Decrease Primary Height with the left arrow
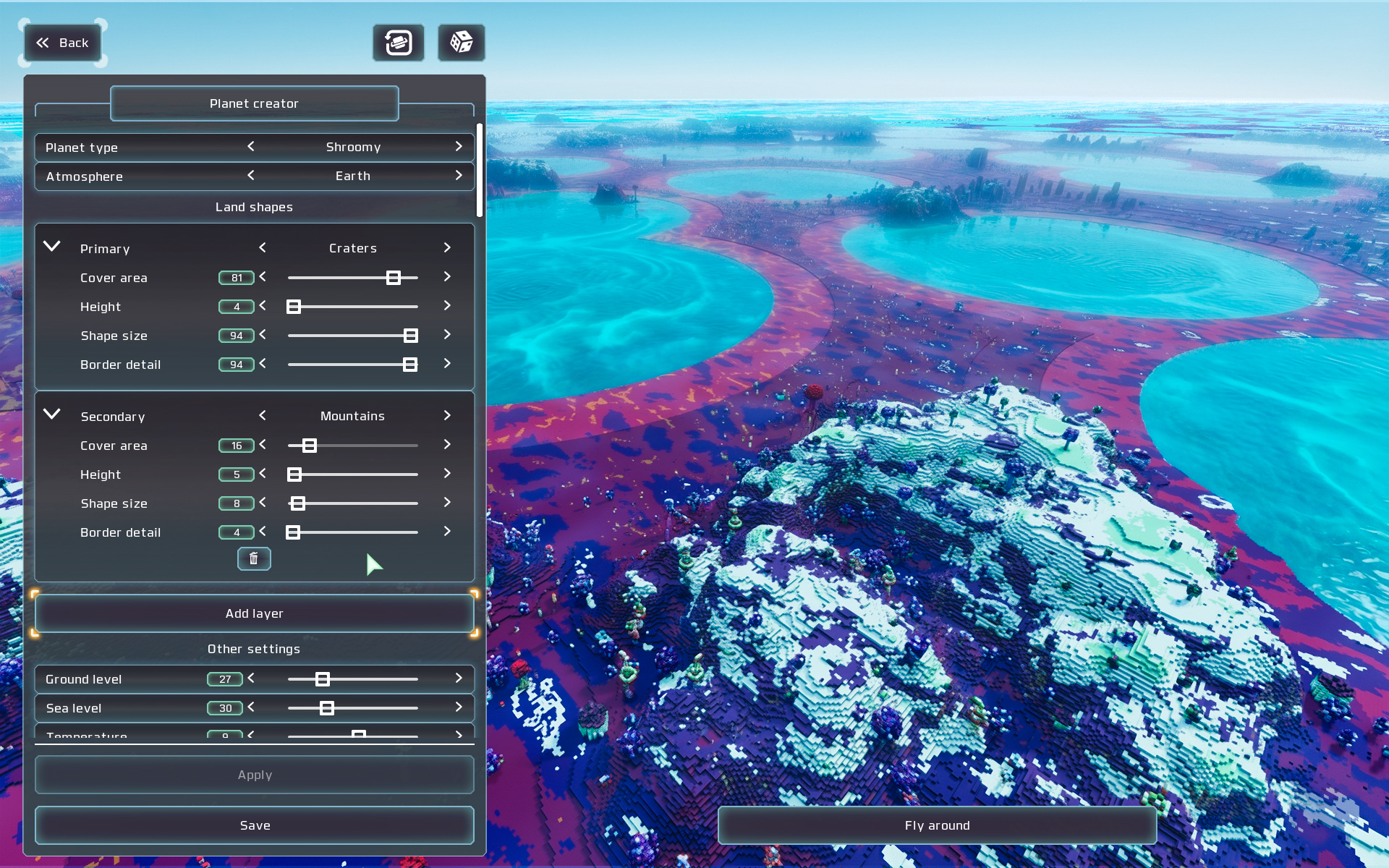The height and width of the screenshot is (868, 1389). [x=263, y=306]
